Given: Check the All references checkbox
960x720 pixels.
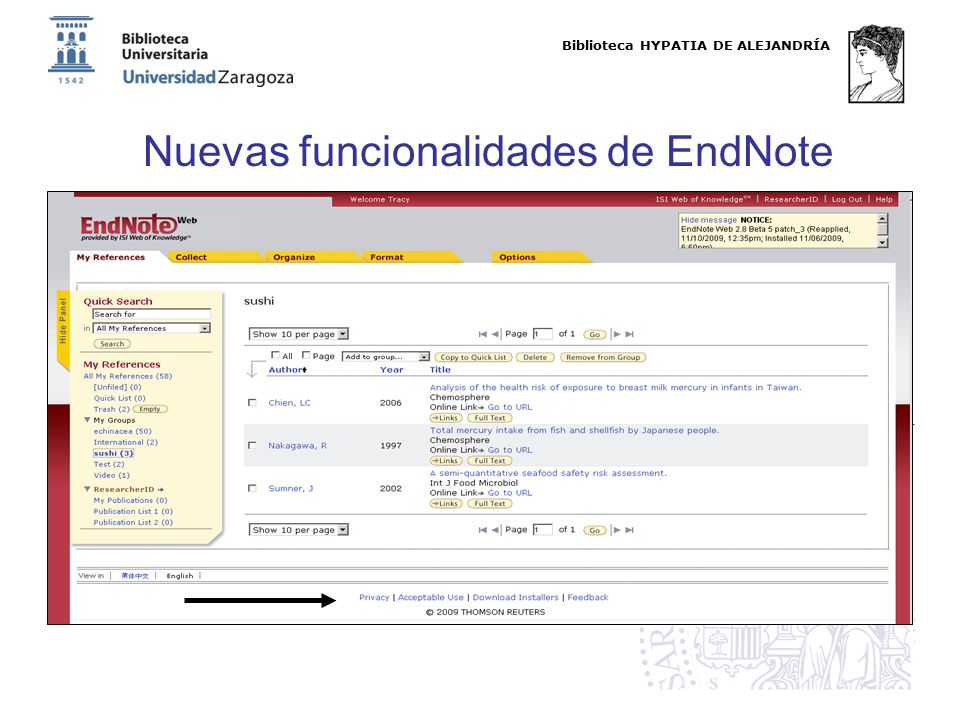Looking at the screenshot, I should (276, 355).
